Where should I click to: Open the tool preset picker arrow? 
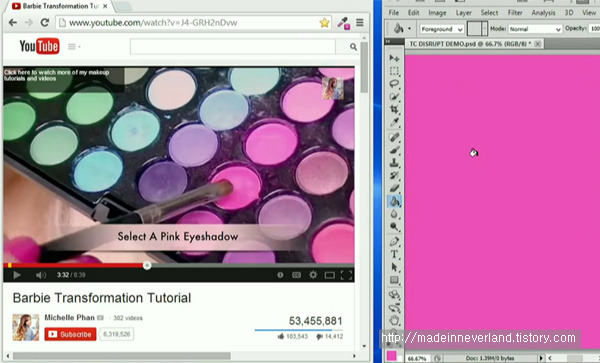[x=409, y=29]
